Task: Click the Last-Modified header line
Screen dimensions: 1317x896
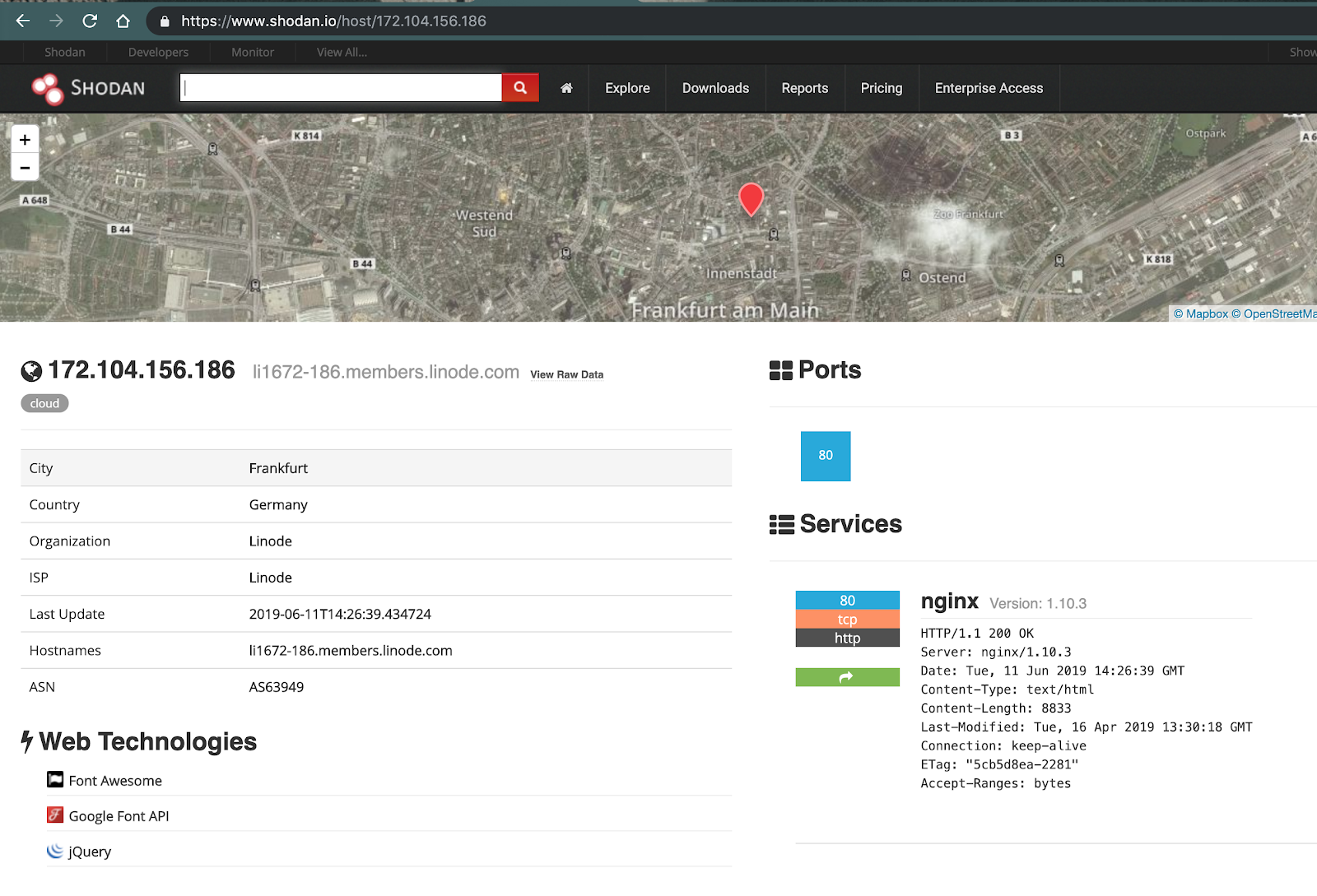Action: click(1087, 727)
